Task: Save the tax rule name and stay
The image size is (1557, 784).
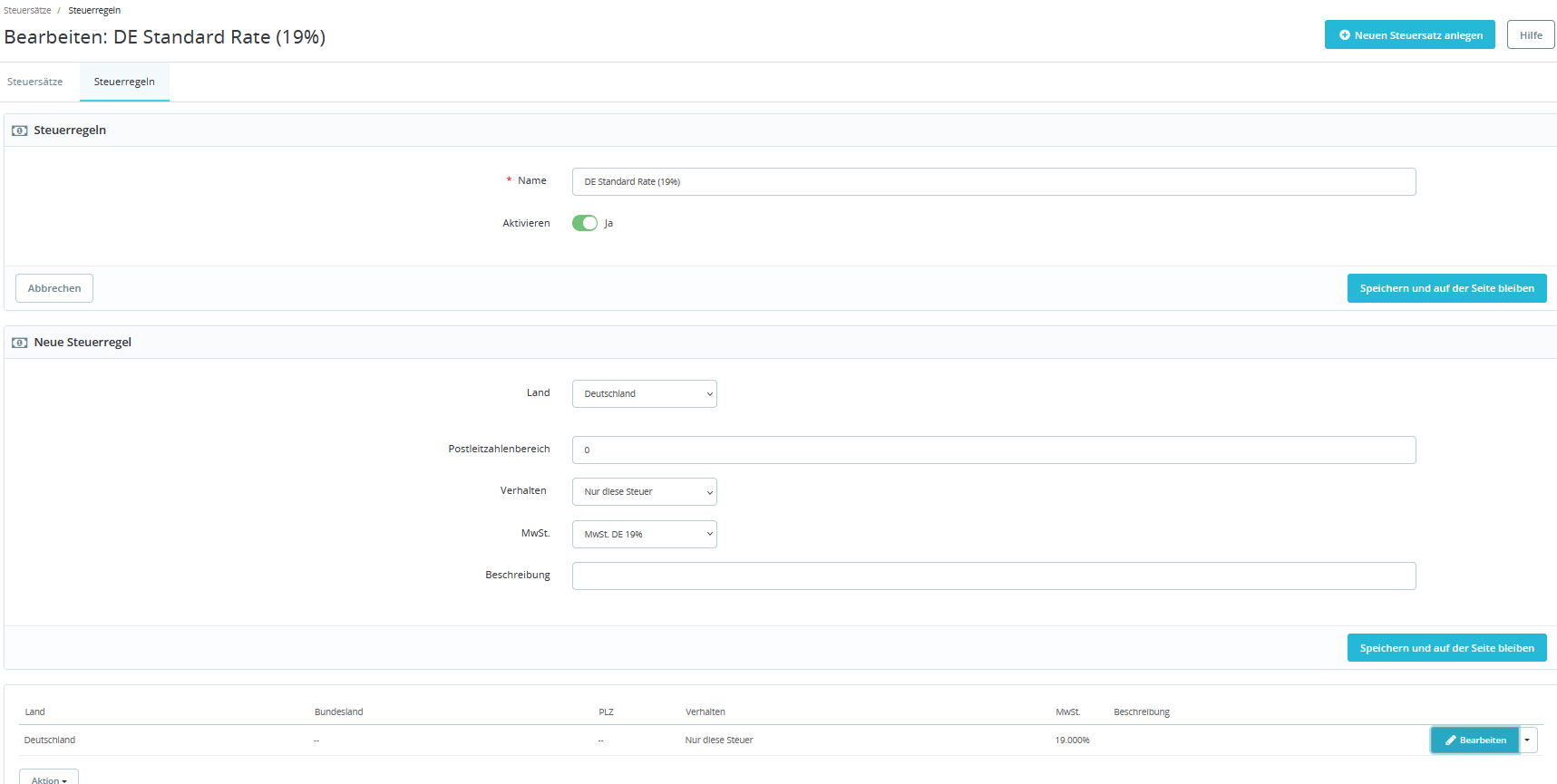Action: (1446, 288)
